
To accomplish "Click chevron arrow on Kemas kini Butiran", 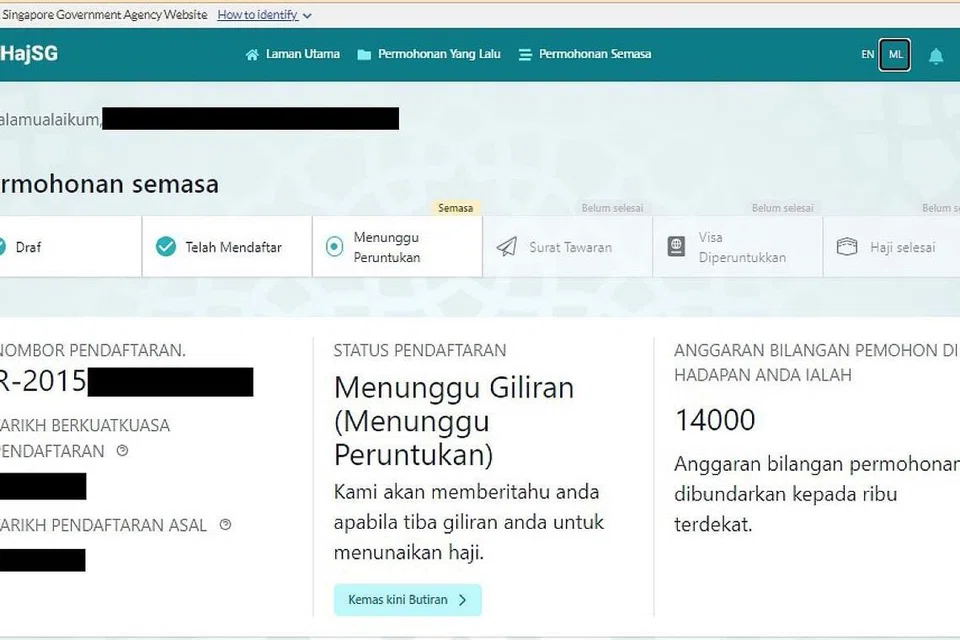I will pyautogui.click(x=462, y=600).
